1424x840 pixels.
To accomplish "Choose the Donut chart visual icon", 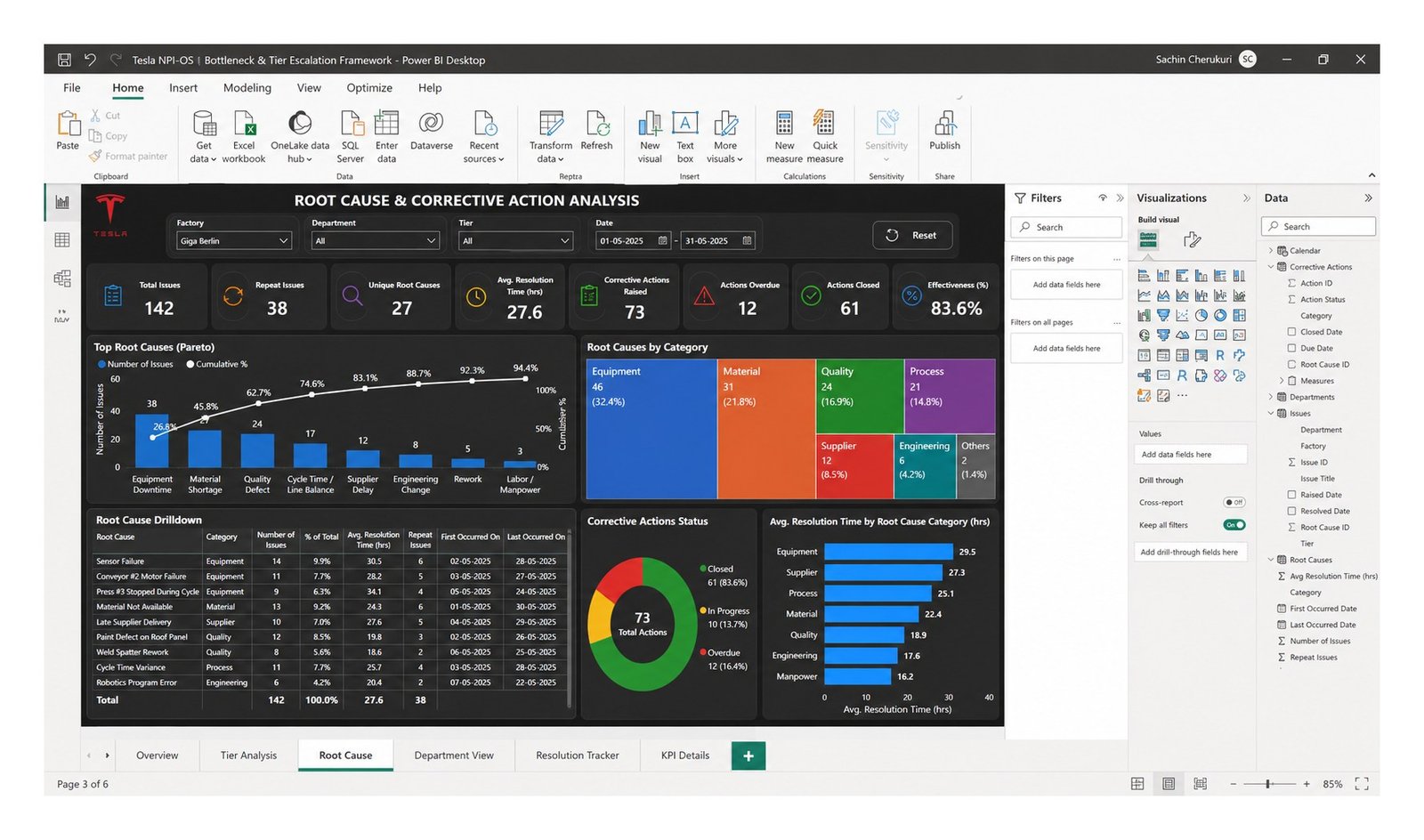I will tap(1220, 316).
